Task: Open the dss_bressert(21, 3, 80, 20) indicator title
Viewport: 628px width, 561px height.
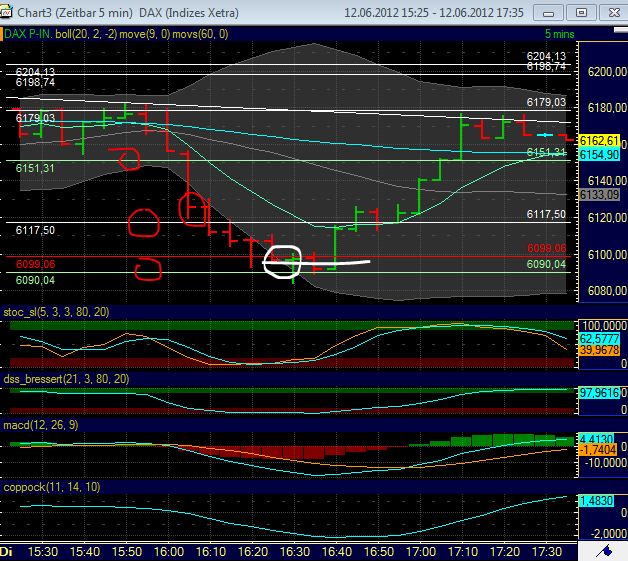Action: (x=66, y=379)
